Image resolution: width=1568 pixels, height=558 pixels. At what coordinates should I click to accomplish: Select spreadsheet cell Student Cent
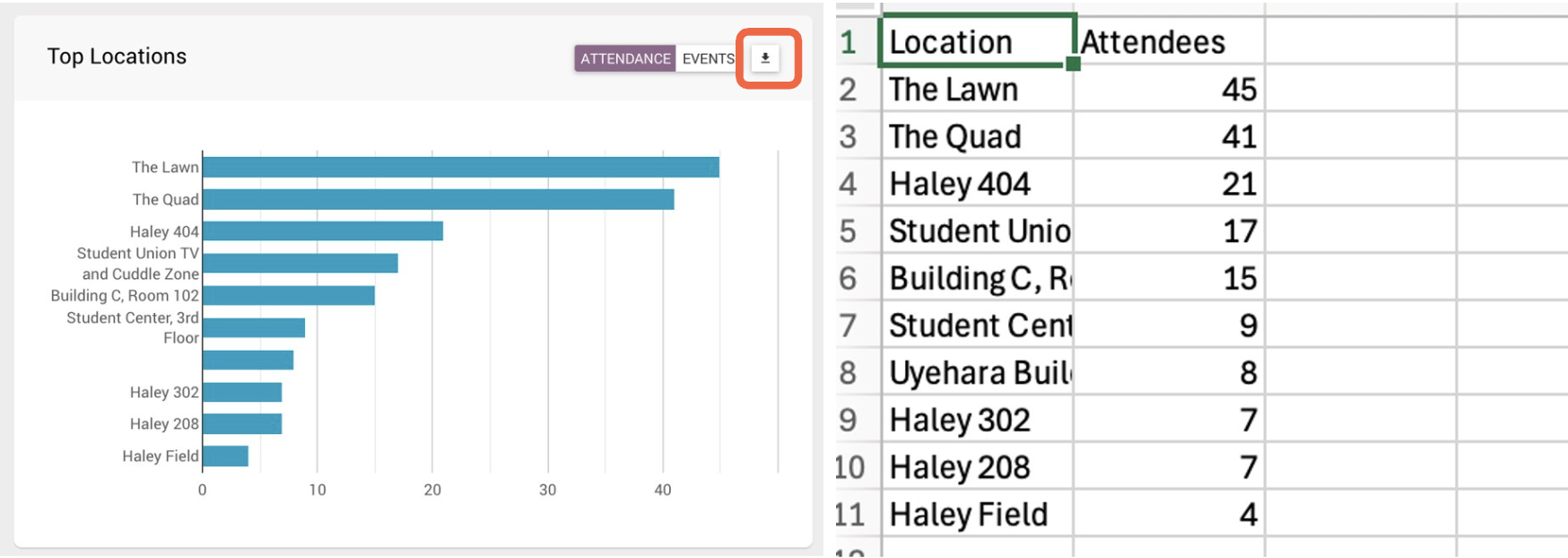(x=977, y=325)
